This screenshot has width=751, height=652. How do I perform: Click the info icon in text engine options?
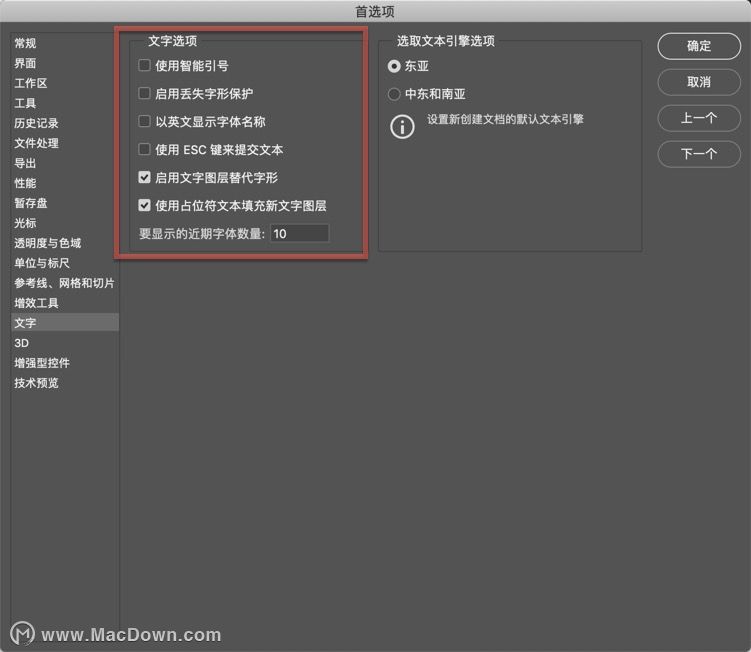pos(402,127)
